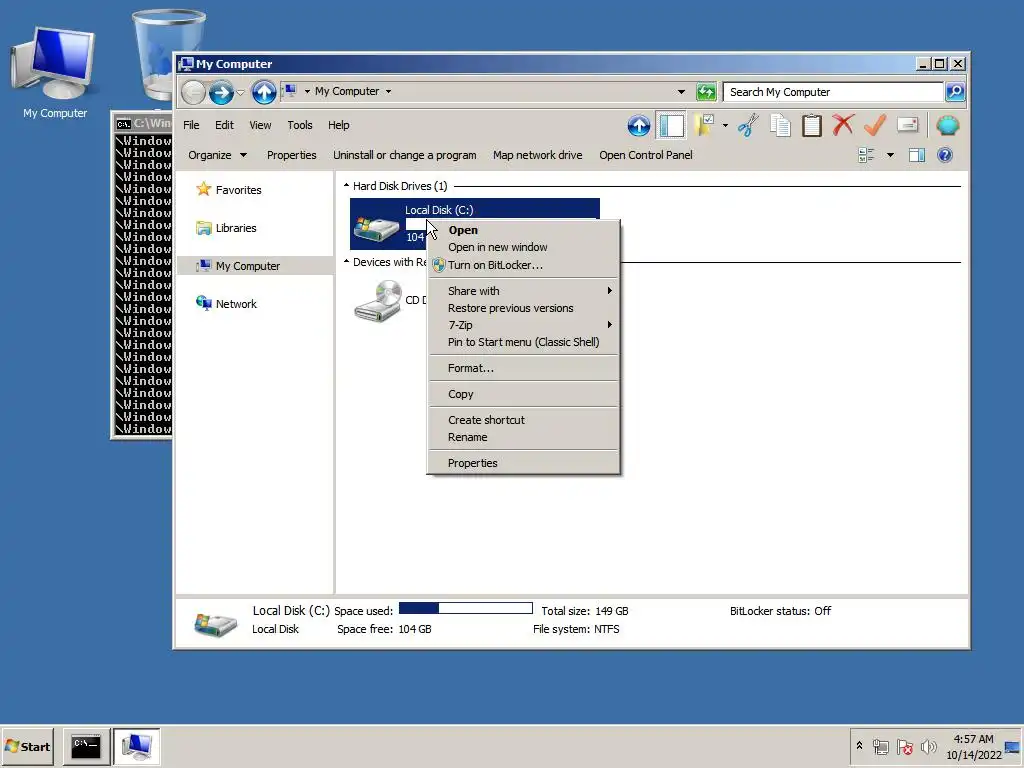Click the Forward navigation arrow
Viewport: 1024px width, 768px height.
221,92
